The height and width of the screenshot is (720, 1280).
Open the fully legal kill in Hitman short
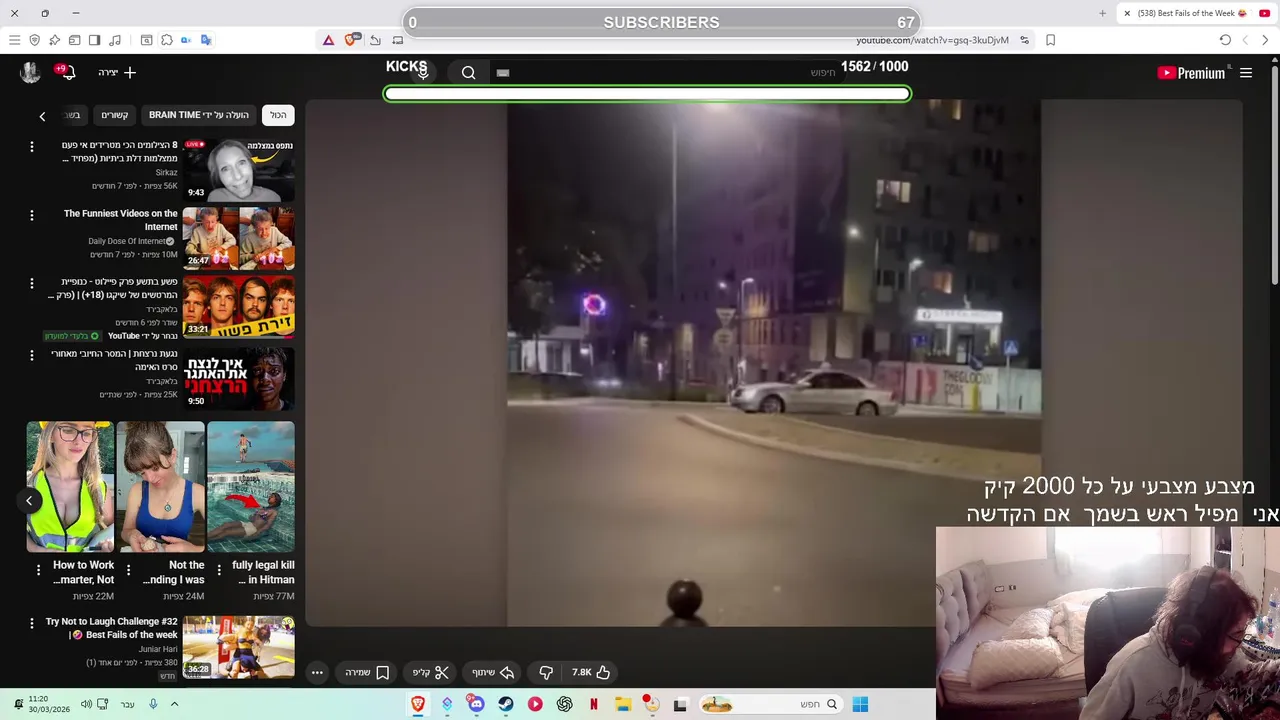point(251,487)
